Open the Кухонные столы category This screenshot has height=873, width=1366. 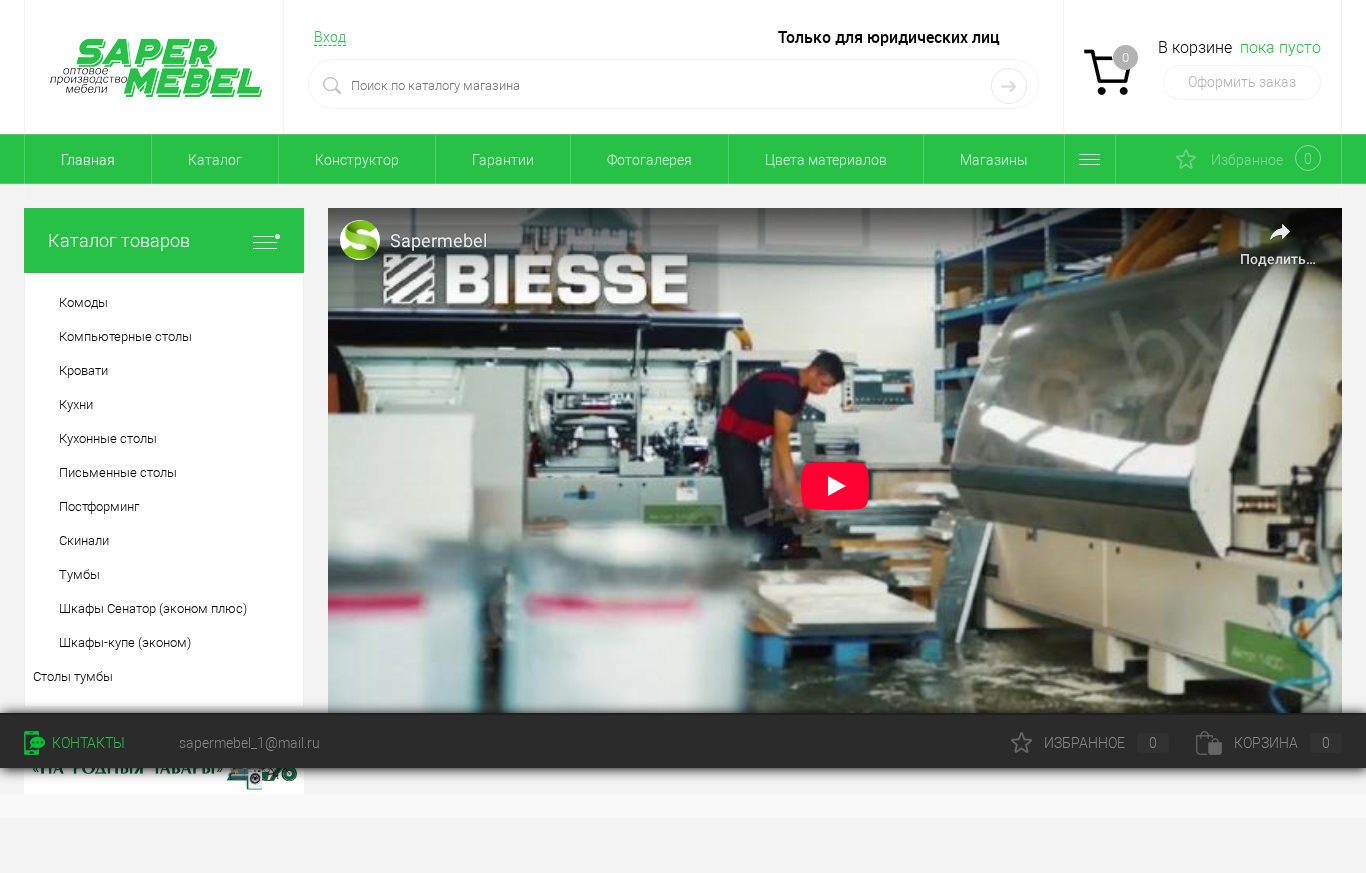point(108,439)
